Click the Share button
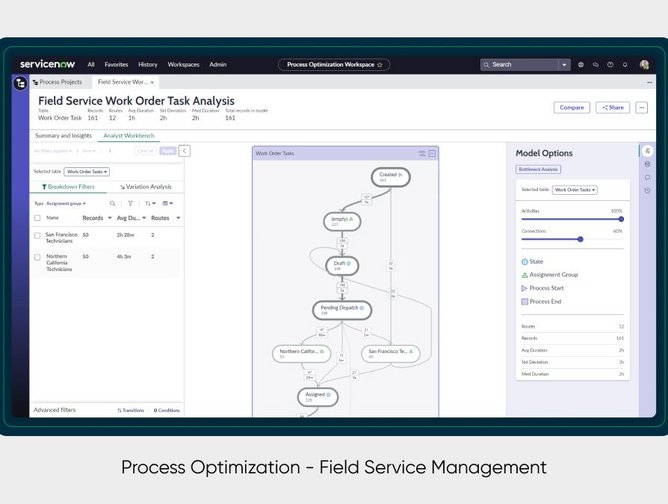 click(613, 108)
